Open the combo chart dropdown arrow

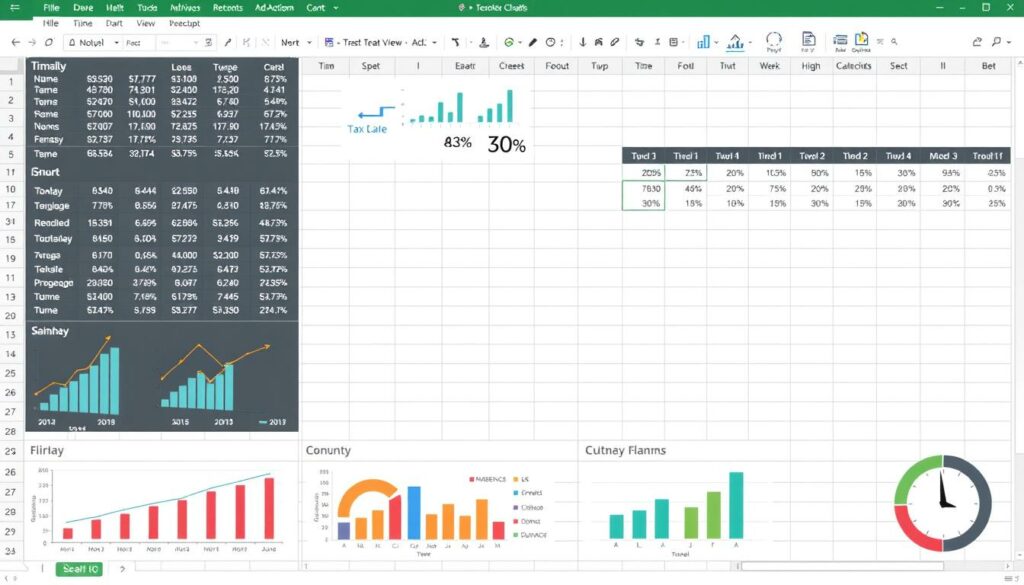pyautogui.click(x=750, y=43)
